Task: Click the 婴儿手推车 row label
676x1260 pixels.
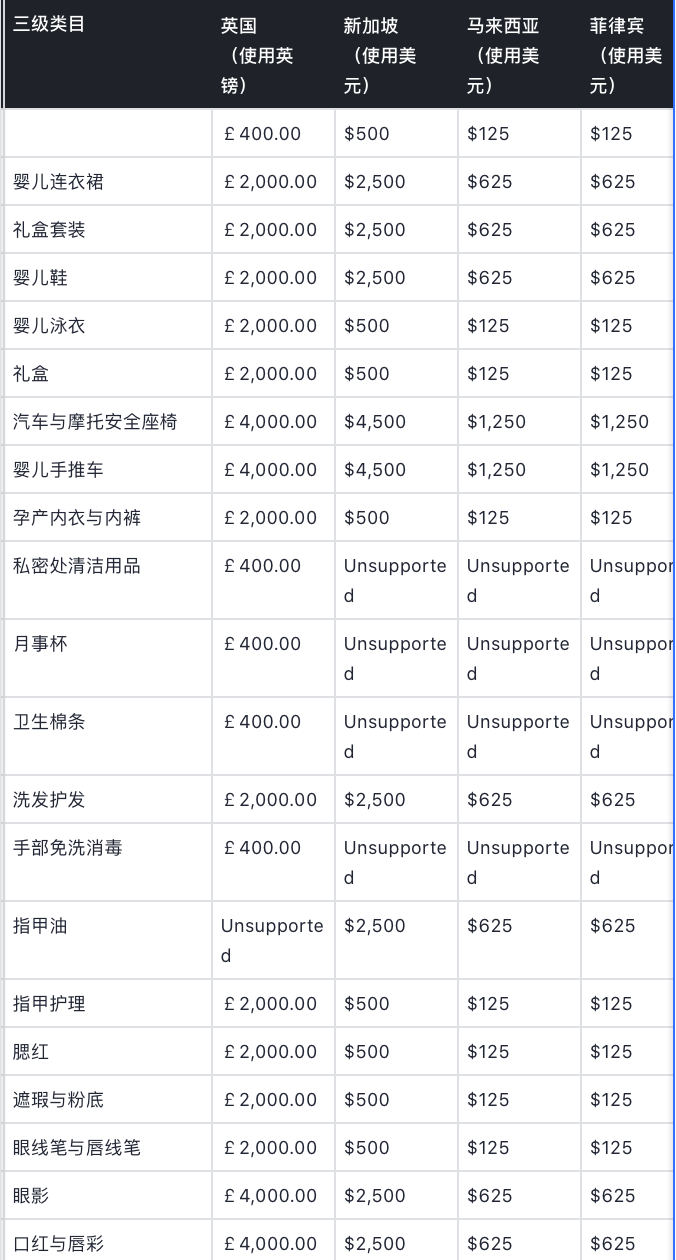Action: click(58, 470)
